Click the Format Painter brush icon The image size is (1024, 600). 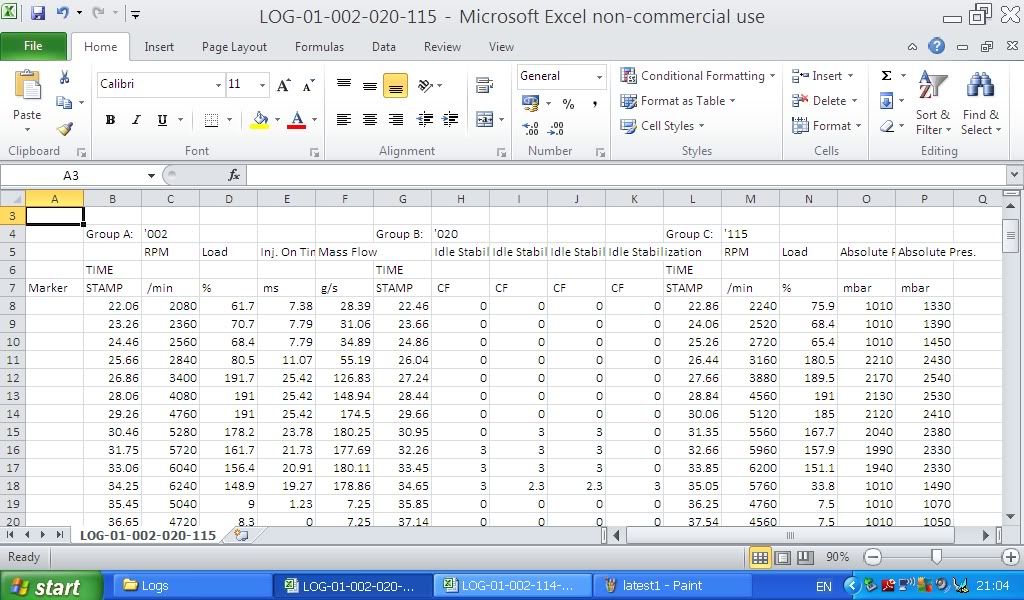[x=65, y=129]
